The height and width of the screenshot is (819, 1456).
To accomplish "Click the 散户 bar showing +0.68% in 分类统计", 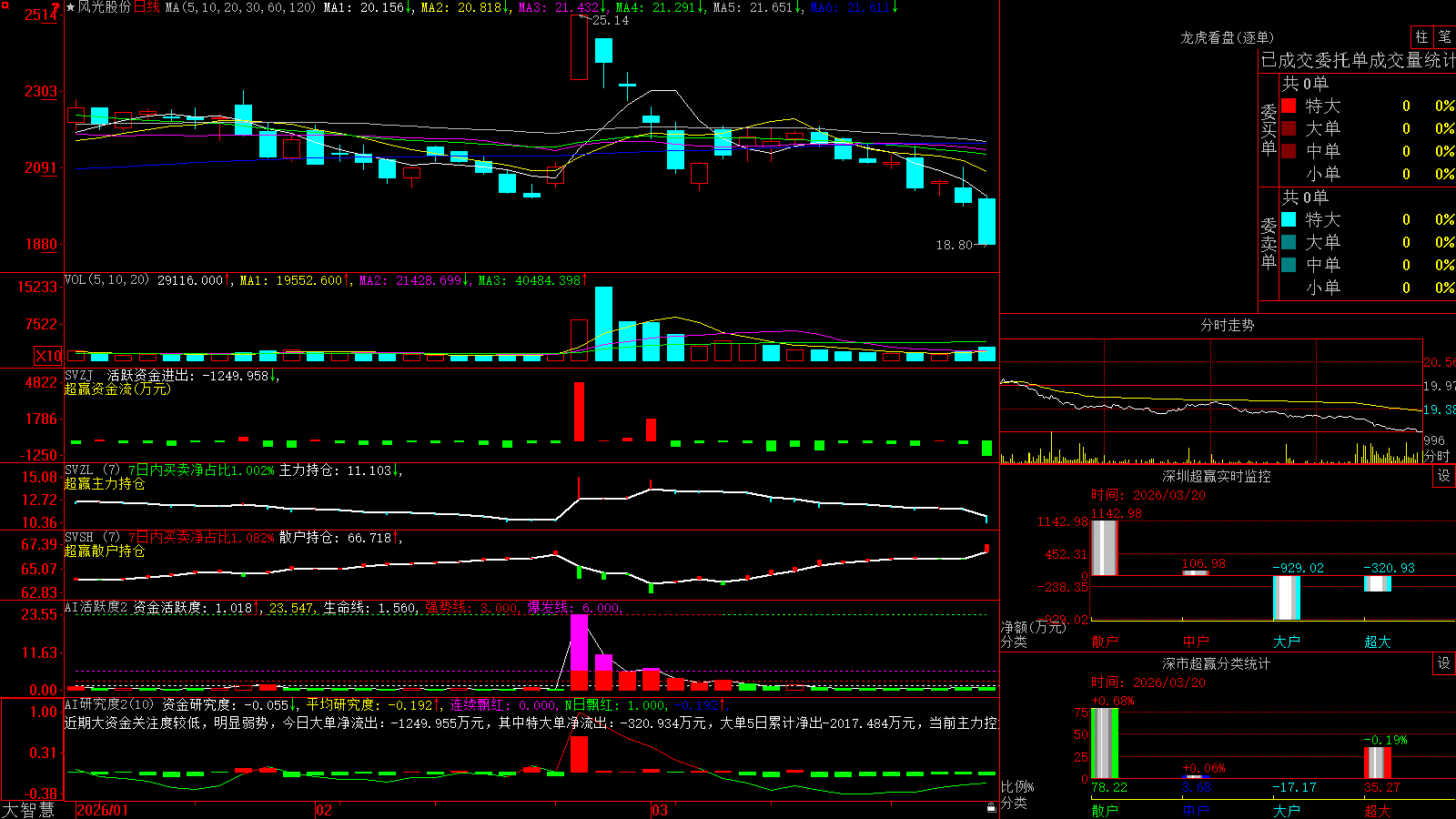I will [1104, 743].
